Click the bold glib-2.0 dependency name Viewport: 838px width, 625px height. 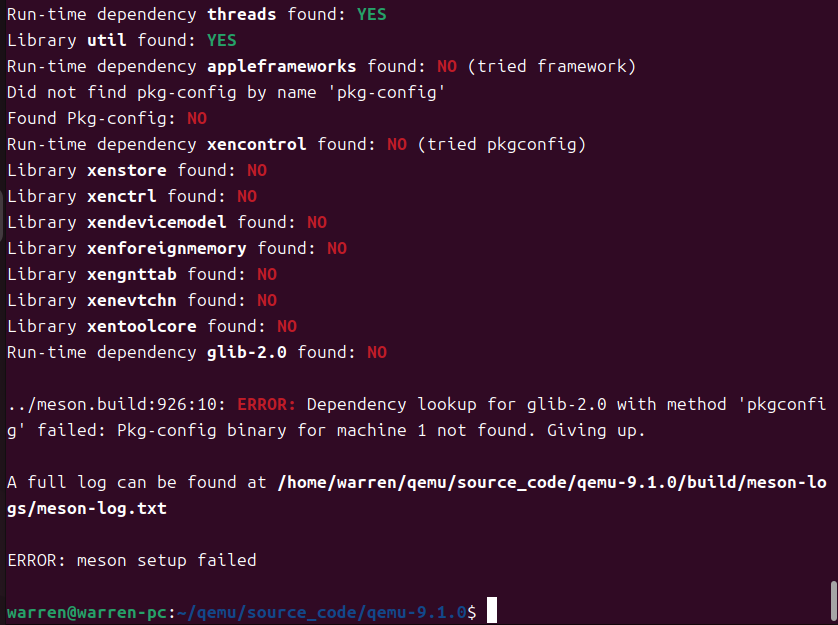[x=246, y=352]
